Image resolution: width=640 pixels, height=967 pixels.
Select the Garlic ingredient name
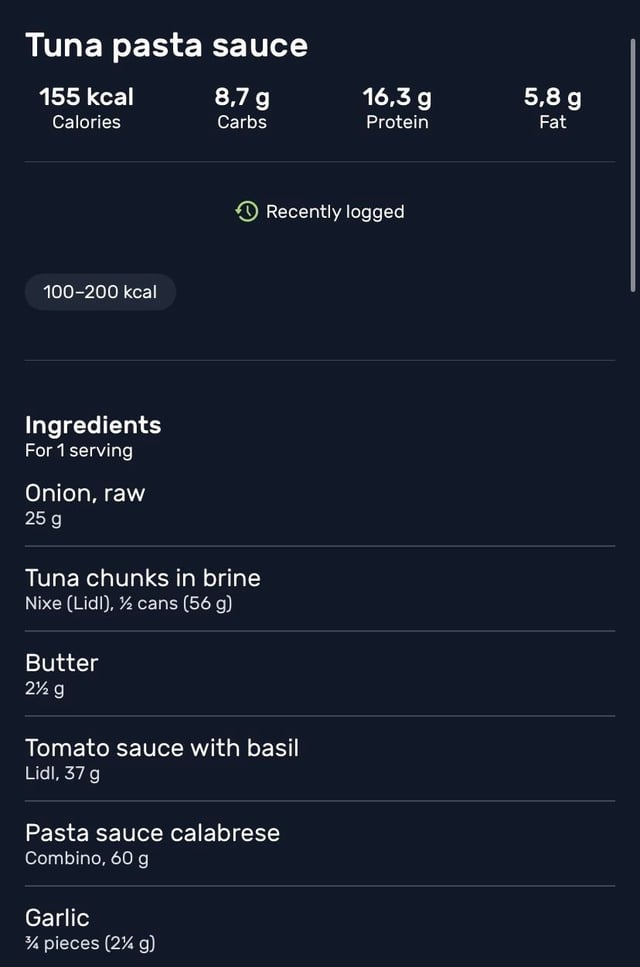click(57, 918)
